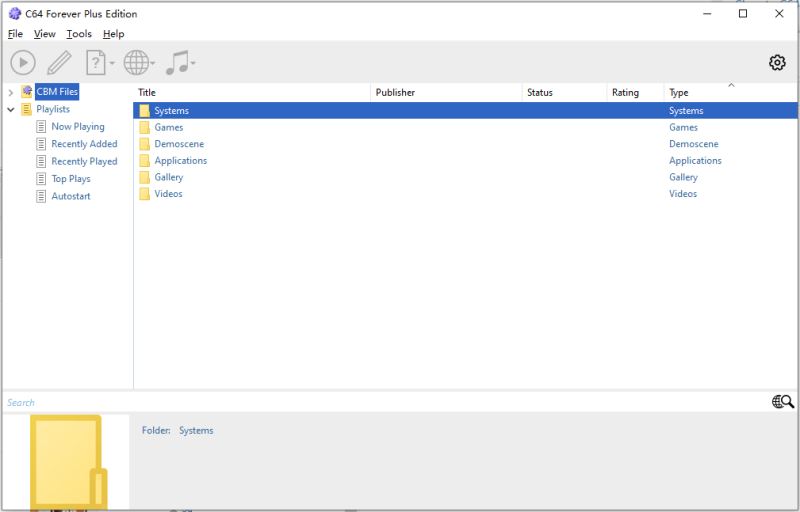This screenshot has height=512, width=800.
Task: Click the Games folder icon
Action: [145, 127]
